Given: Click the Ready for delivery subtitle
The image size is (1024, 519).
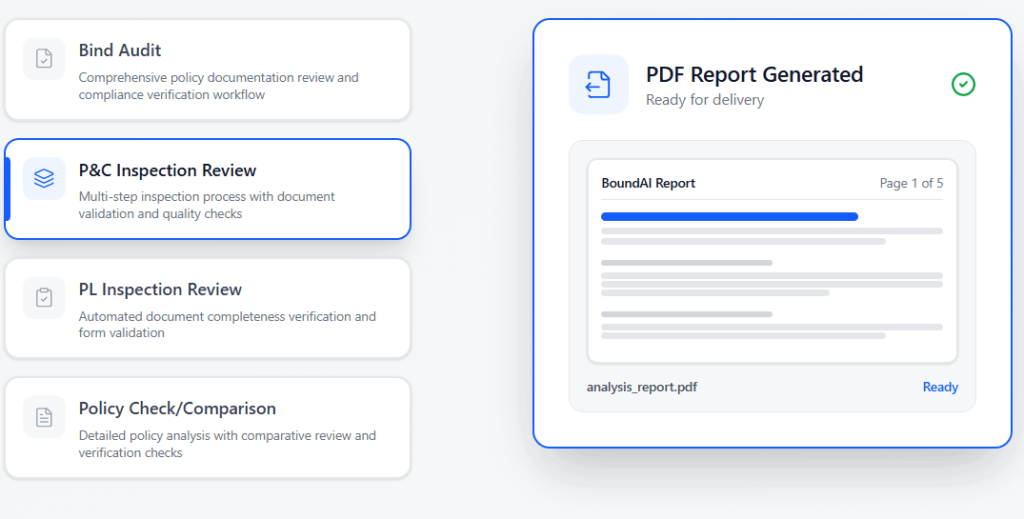Looking at the screenshot, I should point(705,100).
